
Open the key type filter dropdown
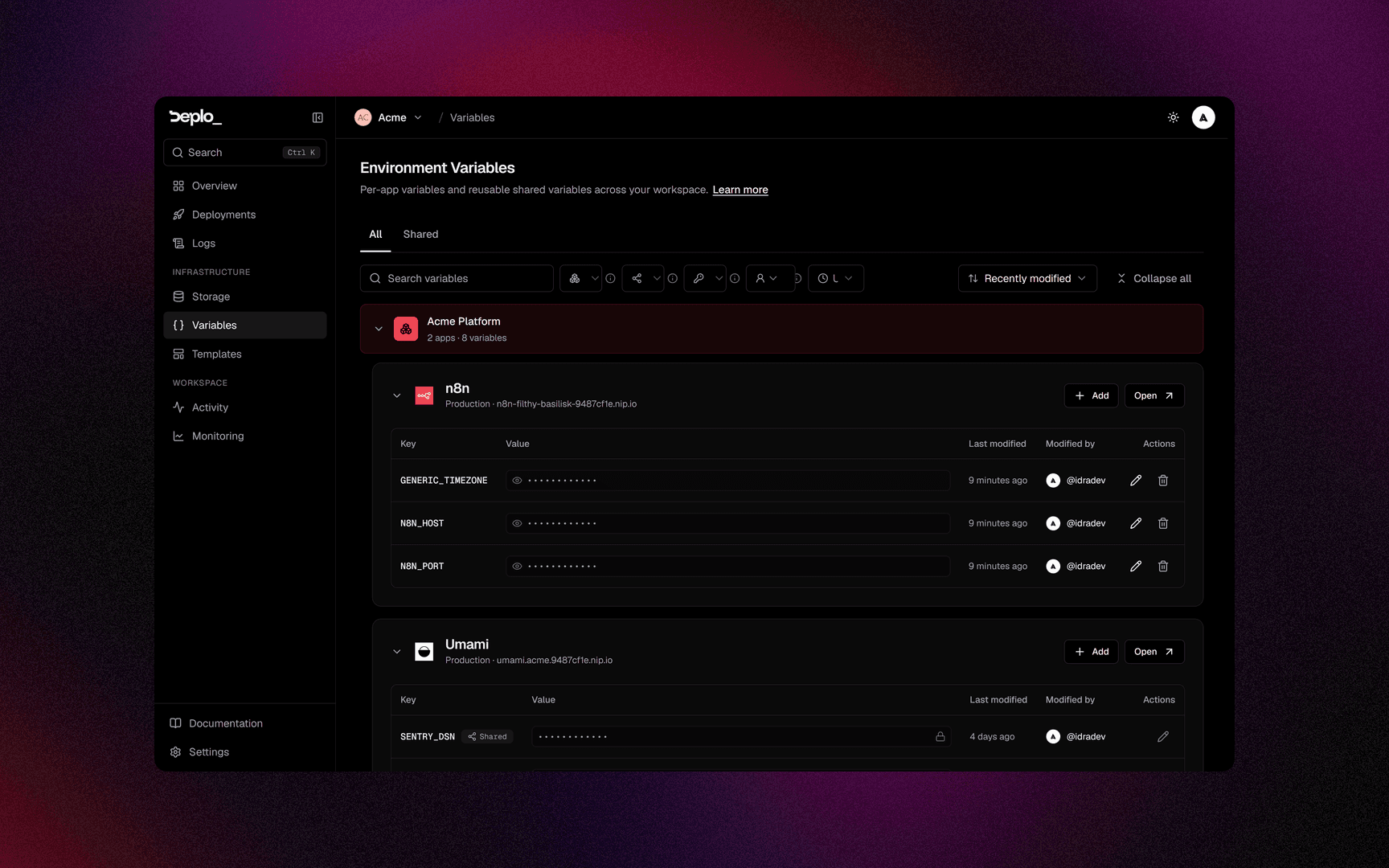tap(705, 278)
